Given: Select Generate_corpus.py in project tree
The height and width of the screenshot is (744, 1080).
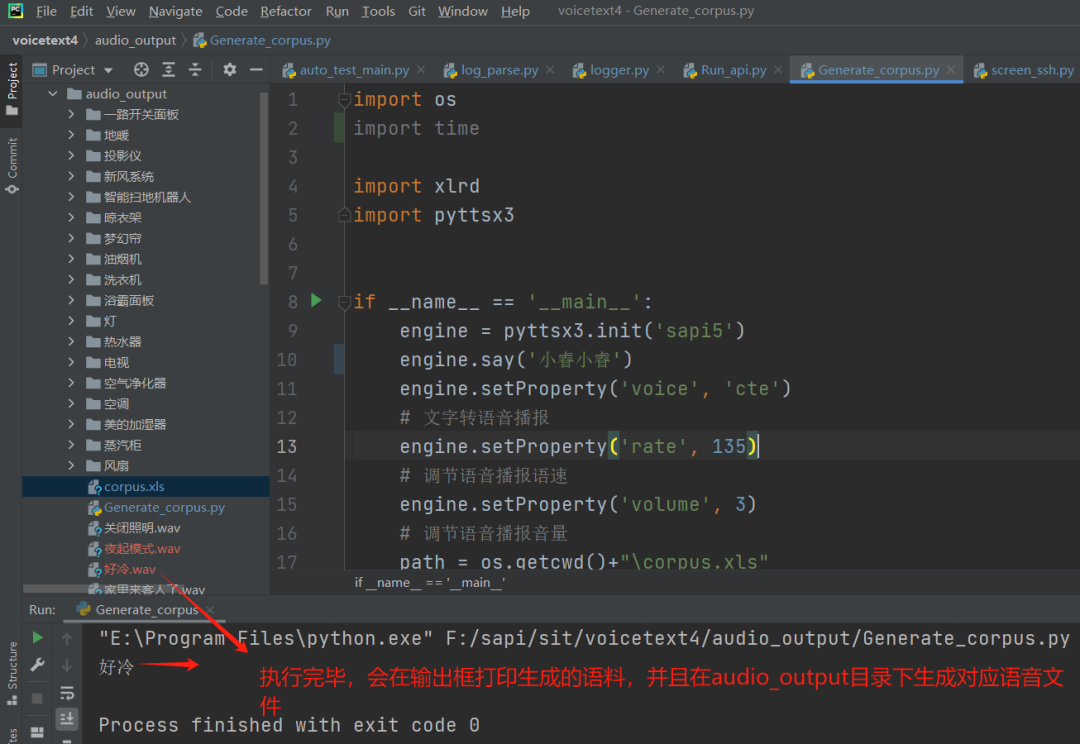Looking at the screenshot, I should (145, 507).
